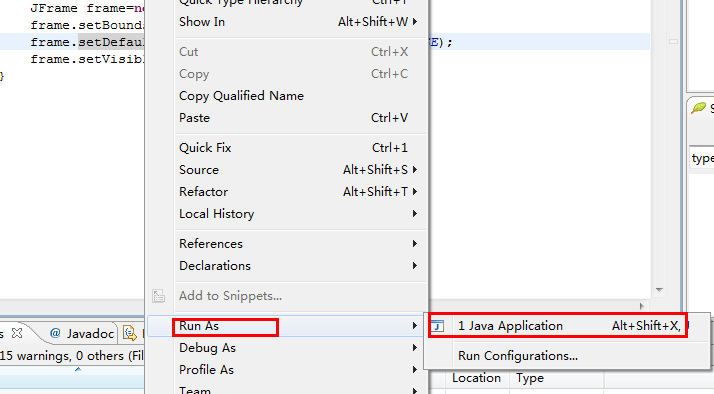714x394 pixels.
Task: Click the type filter text field
Action: [x=701, y=158]
